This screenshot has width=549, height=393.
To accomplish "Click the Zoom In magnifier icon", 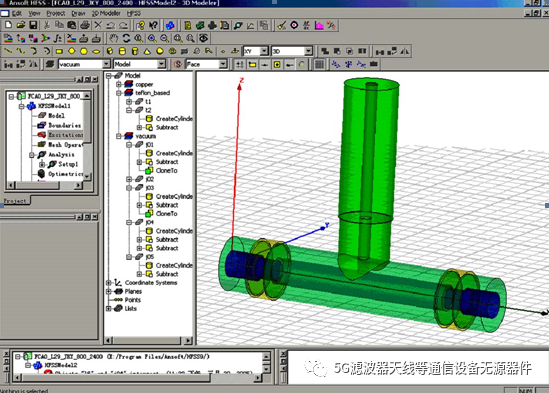I will (152, 38).
